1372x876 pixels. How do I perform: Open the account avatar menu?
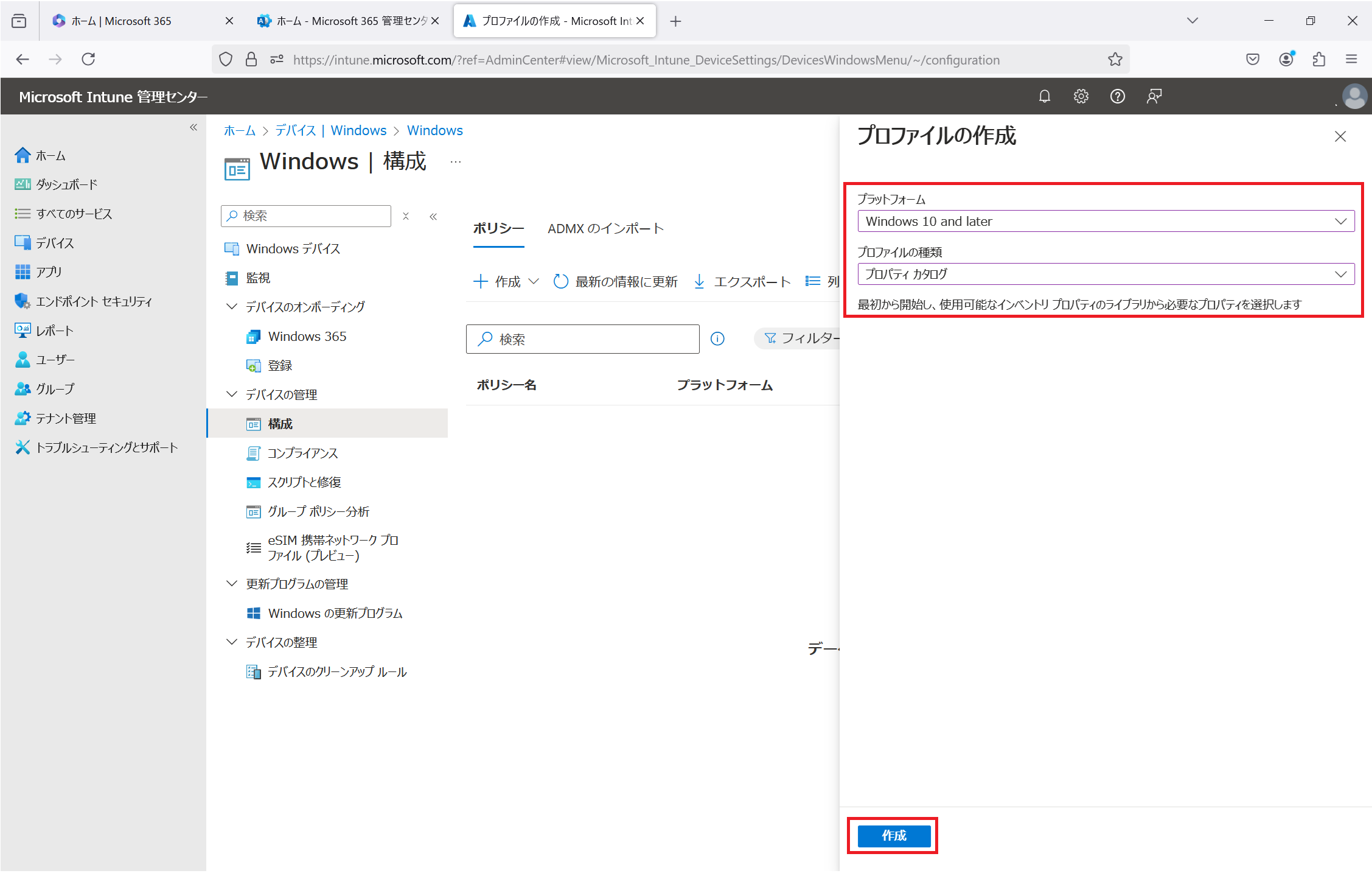click(x=1354, y=96)
